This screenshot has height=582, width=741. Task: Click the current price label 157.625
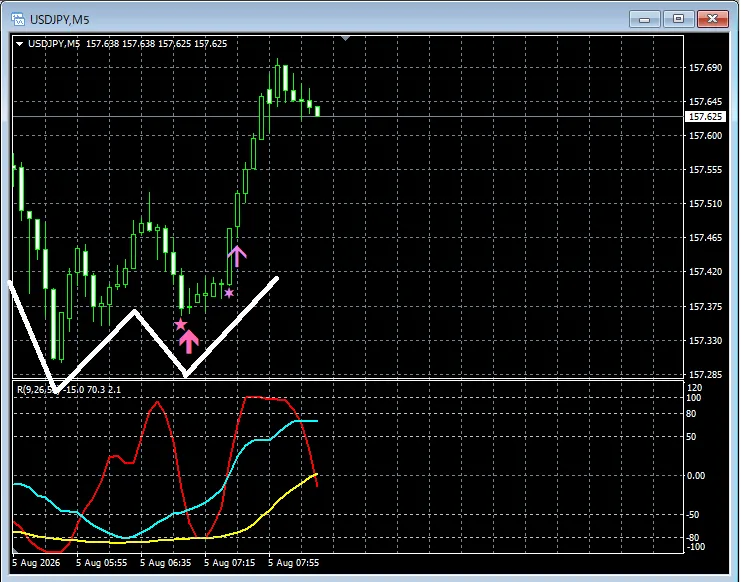pos(705,117)
